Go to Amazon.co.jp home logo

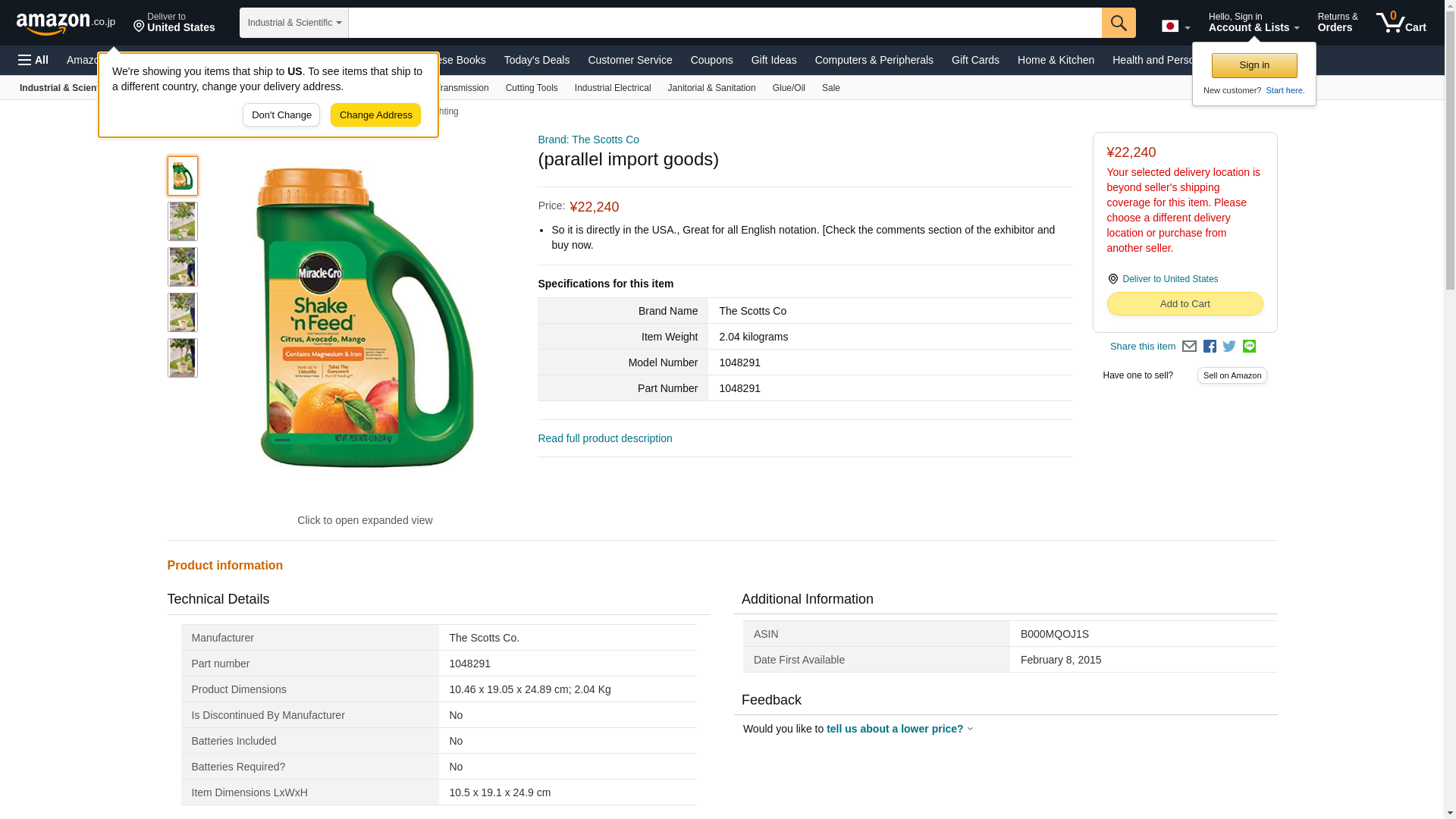point(65,23)
